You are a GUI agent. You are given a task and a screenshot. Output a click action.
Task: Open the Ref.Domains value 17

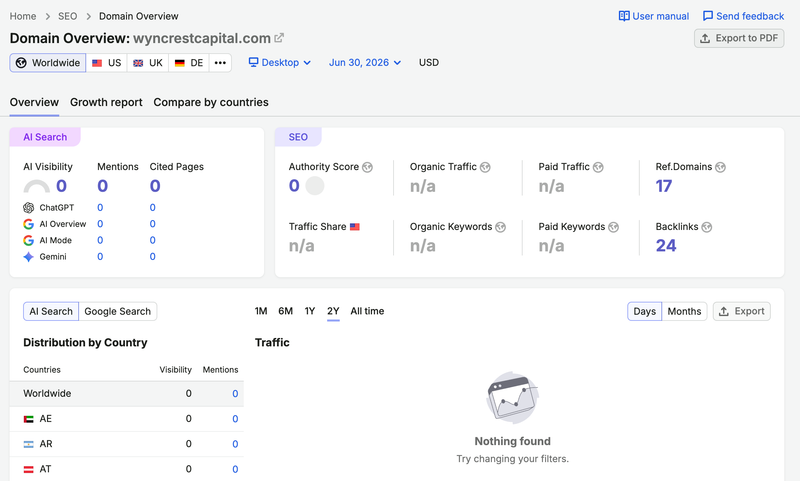point(664,186)
